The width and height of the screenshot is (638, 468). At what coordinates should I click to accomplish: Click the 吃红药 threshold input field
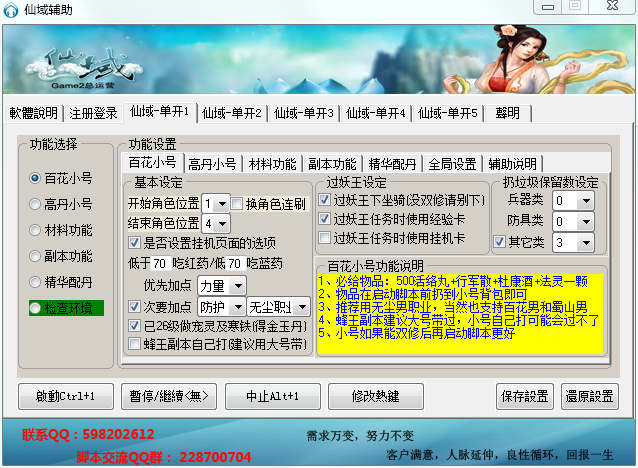point(159,264)
